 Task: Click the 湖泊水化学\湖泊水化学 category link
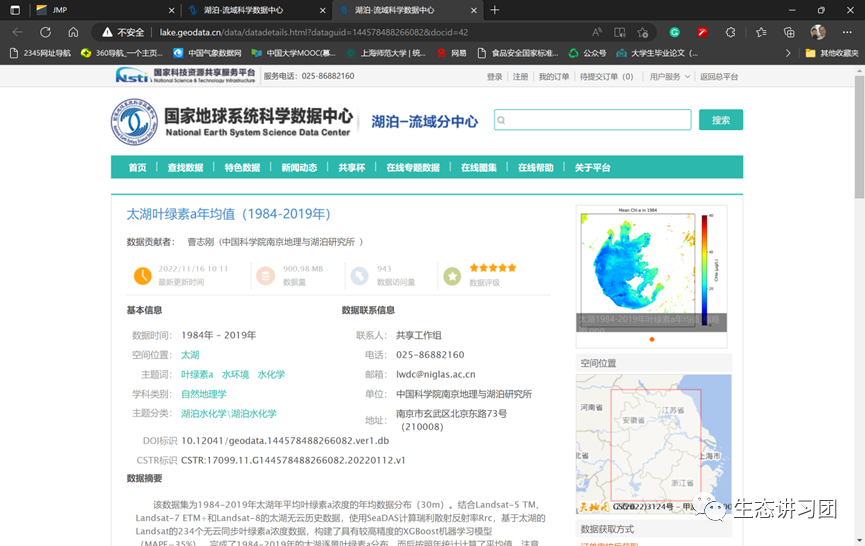tap(228, 414)
